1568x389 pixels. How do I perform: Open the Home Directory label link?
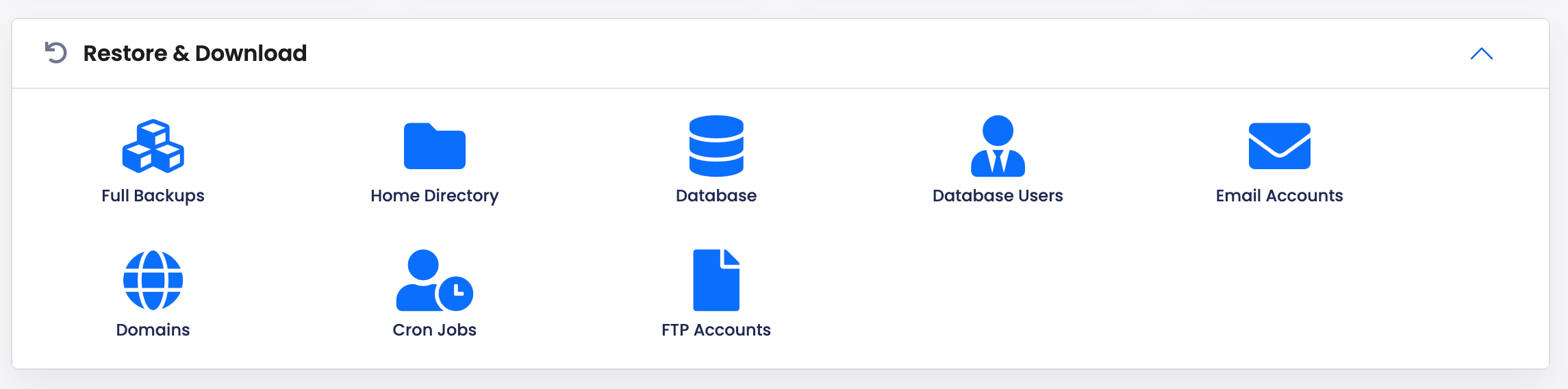point(435,196)
